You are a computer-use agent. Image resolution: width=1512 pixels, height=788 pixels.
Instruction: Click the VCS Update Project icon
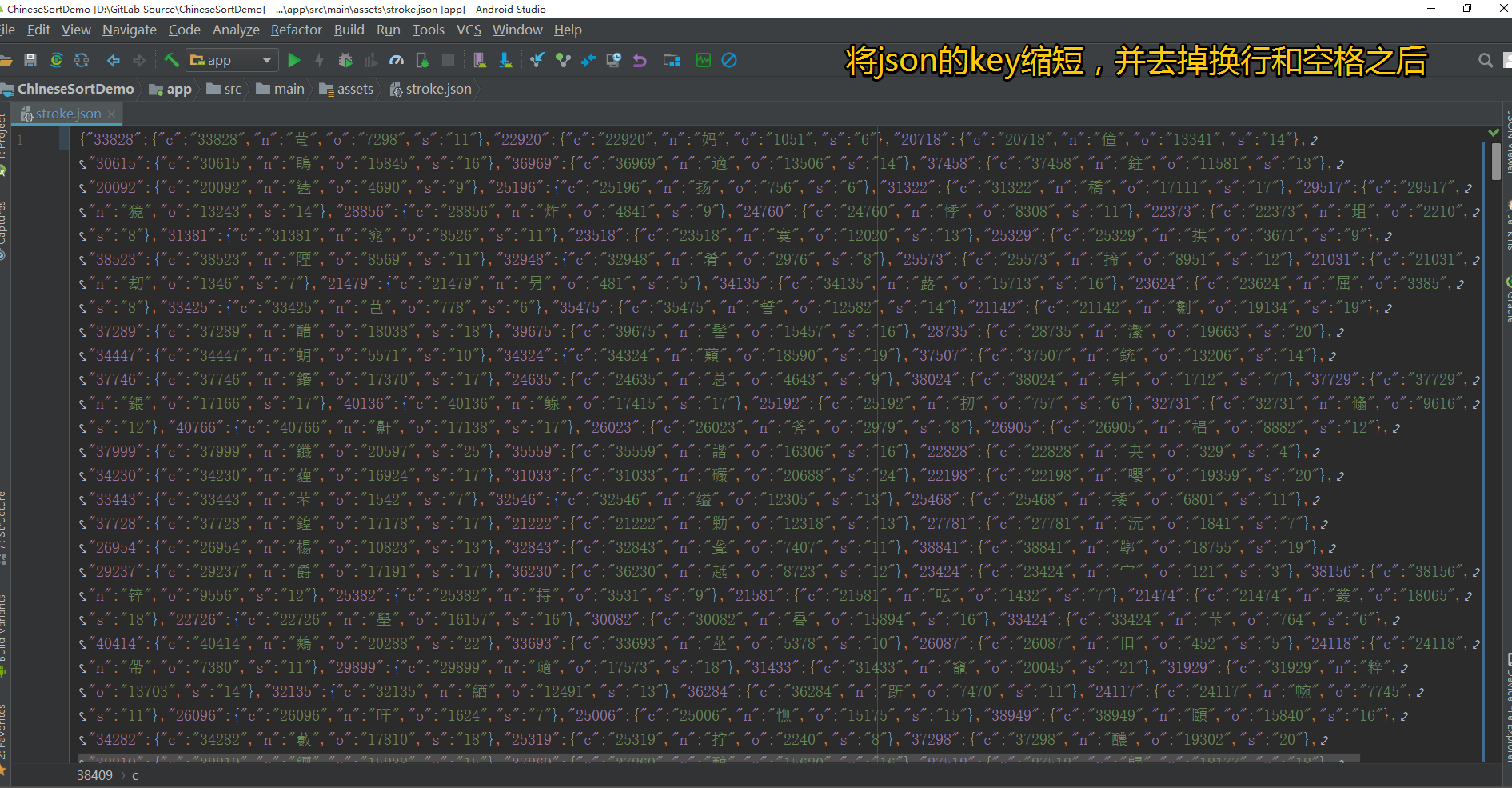tap(537, 60)
